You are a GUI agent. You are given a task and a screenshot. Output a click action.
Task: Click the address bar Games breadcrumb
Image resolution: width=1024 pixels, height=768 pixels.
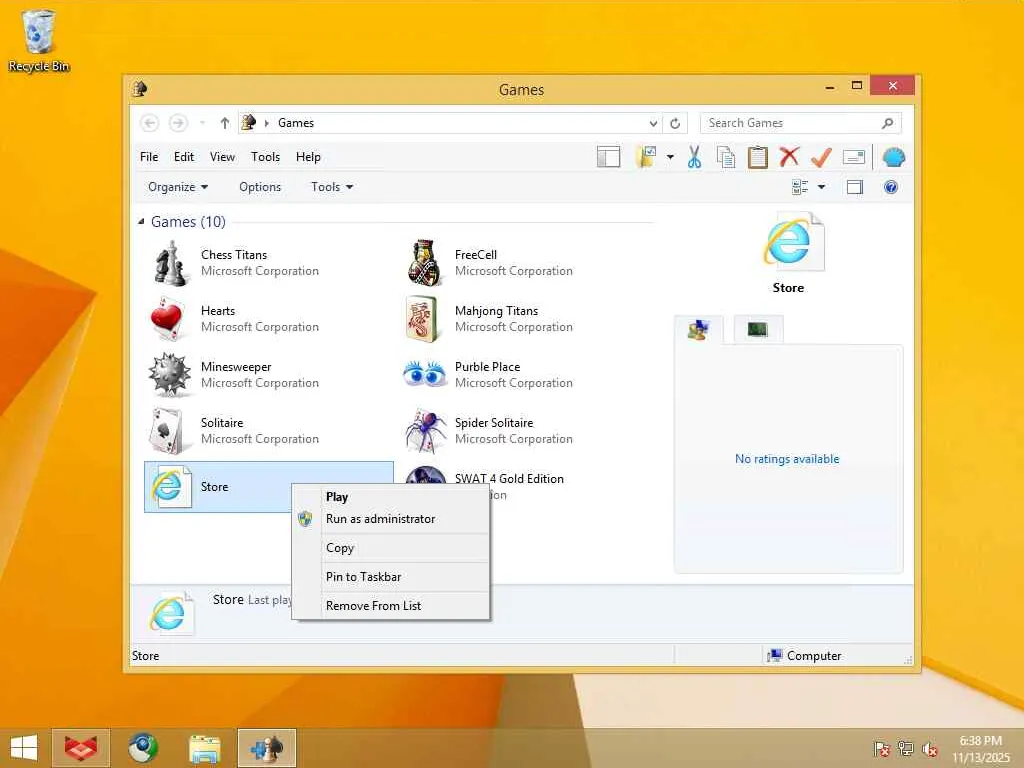point(296,123)
